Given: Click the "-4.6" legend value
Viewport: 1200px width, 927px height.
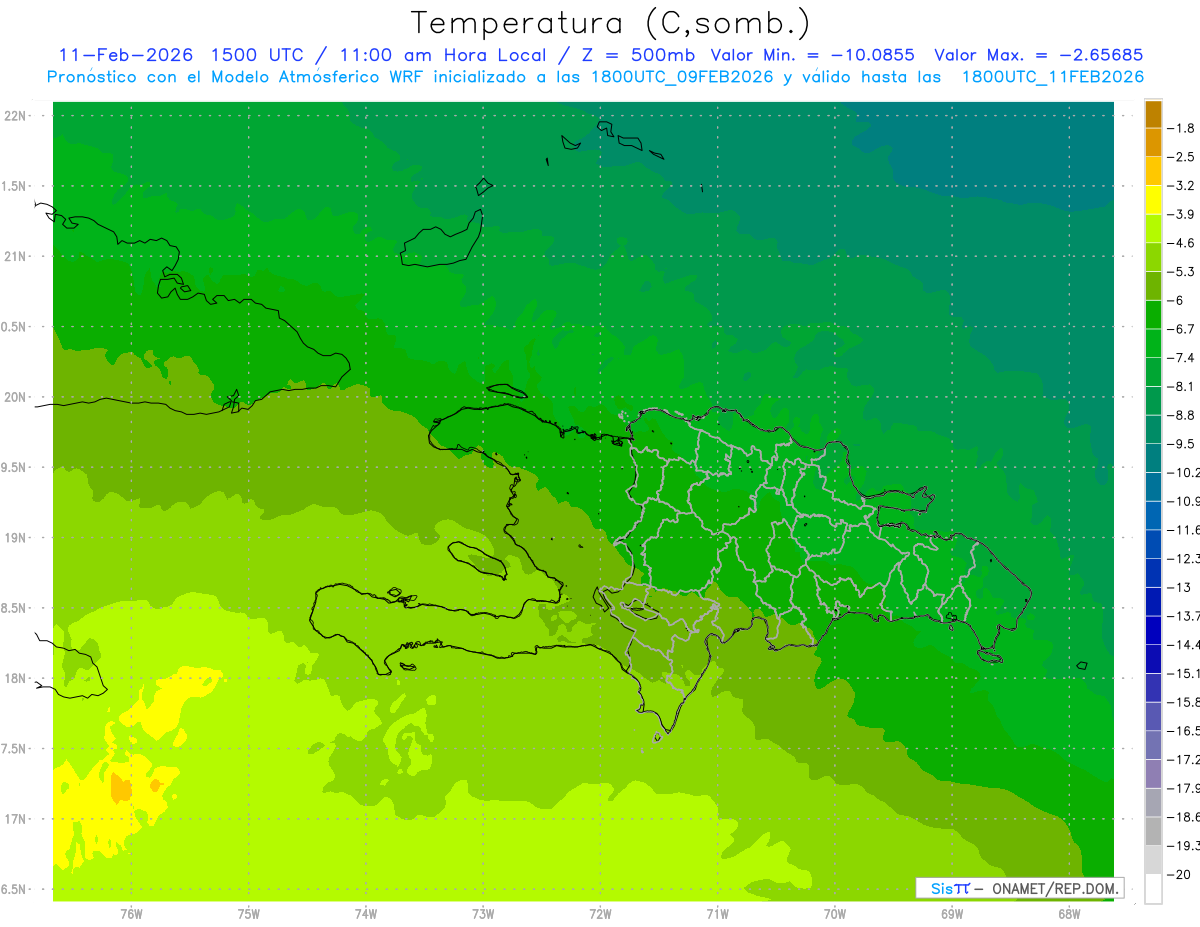Looking at the screenshot, I should point(1181,243).
